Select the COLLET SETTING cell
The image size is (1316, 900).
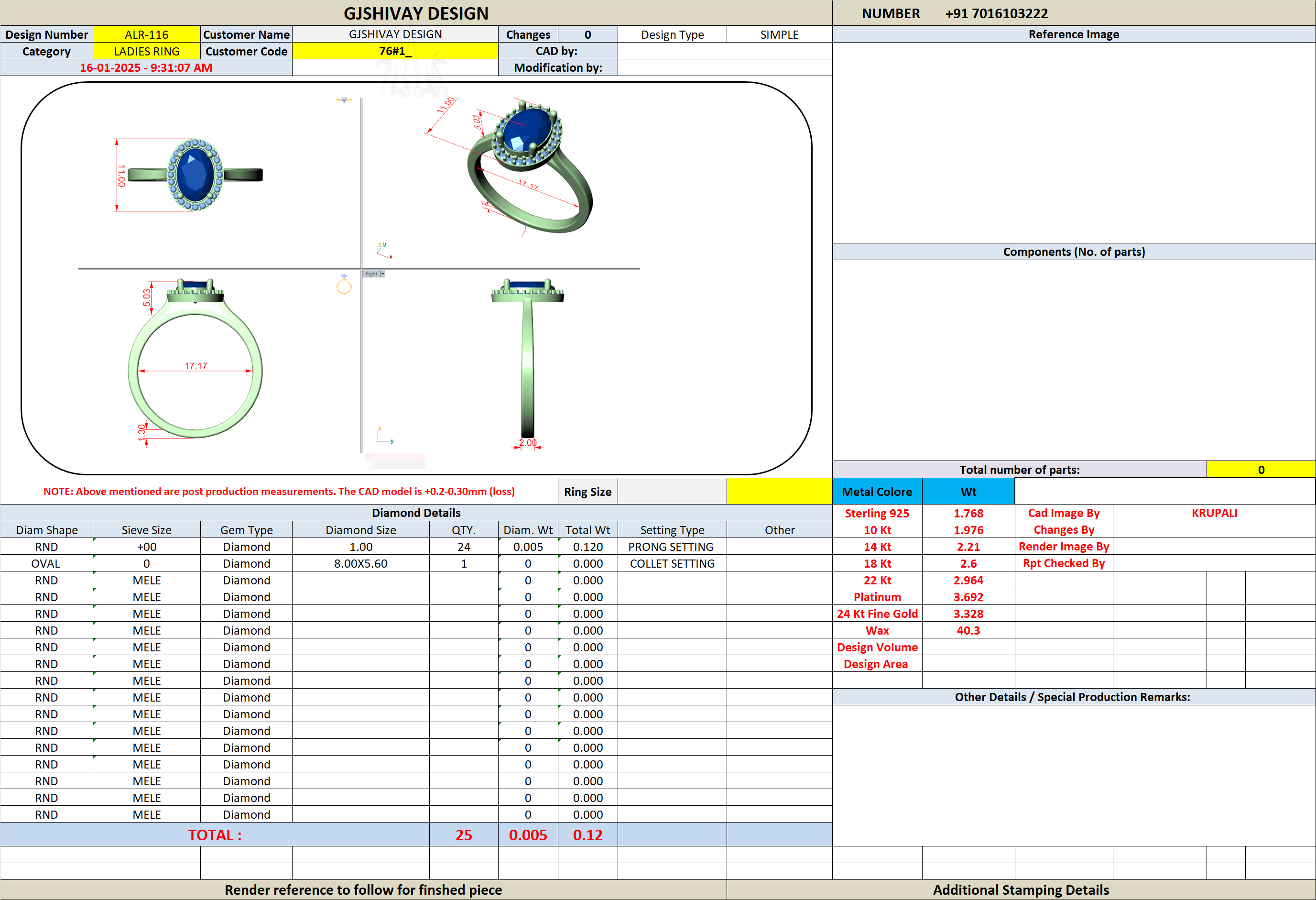tap(672, 563)
